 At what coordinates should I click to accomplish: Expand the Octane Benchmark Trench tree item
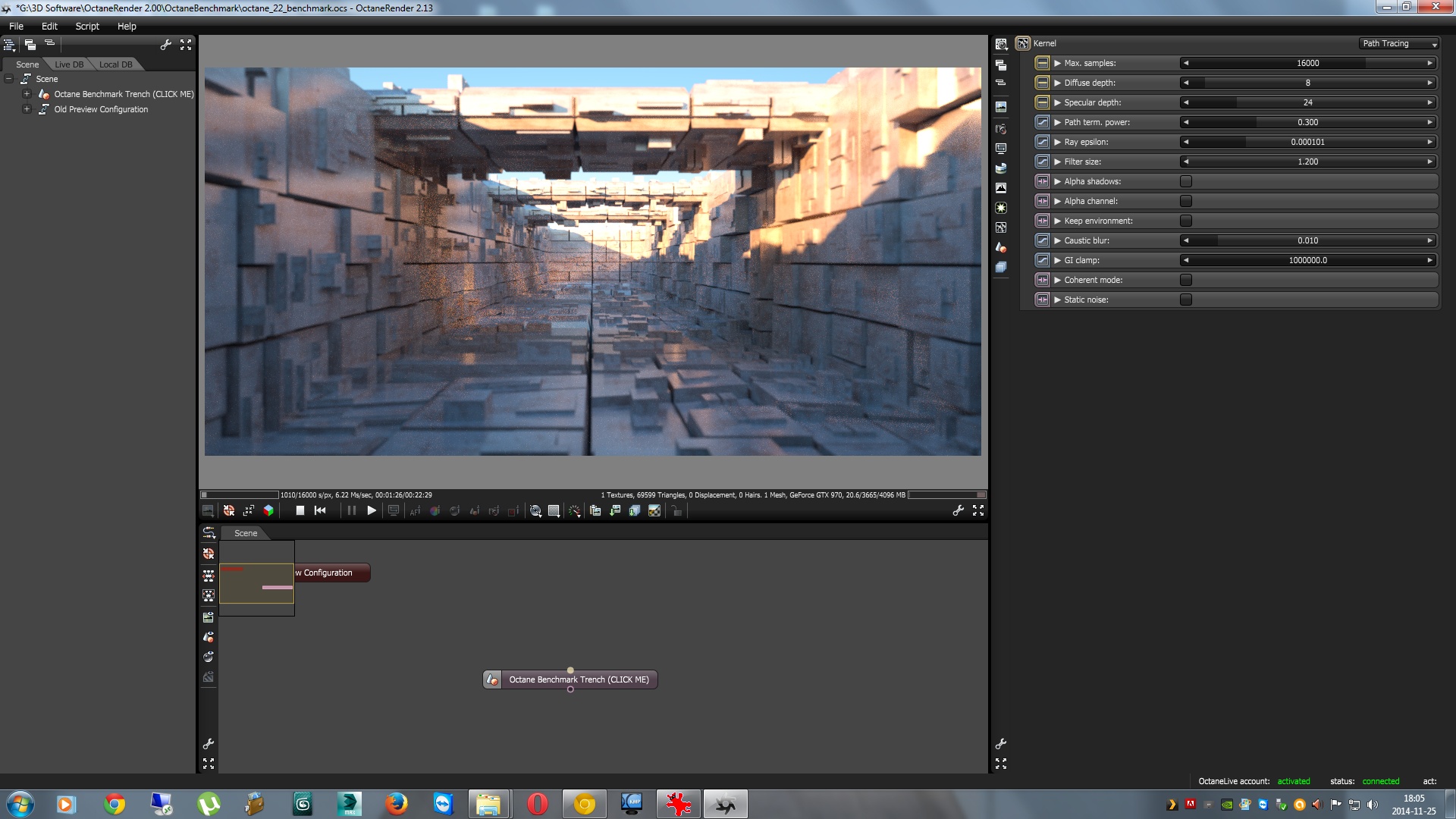tap(27, 94)
